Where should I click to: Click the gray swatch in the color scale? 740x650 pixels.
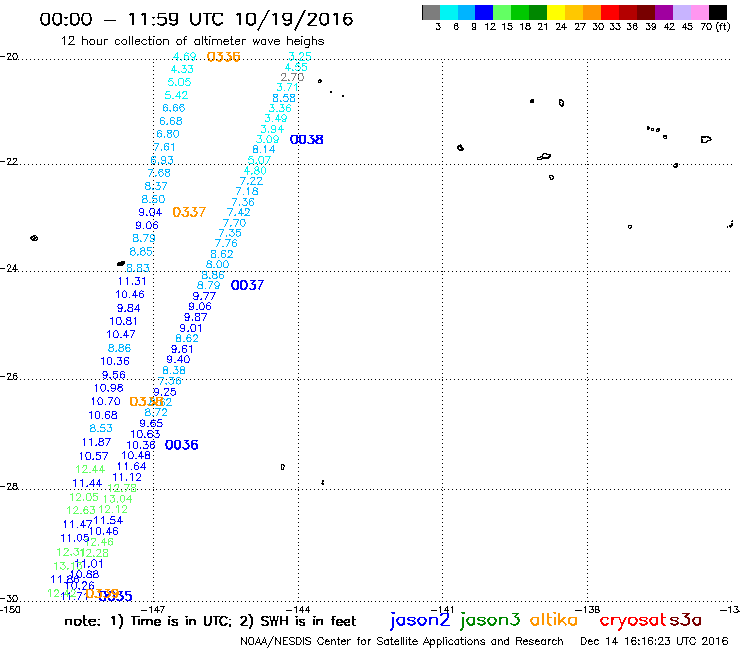(x=431, y=12)
